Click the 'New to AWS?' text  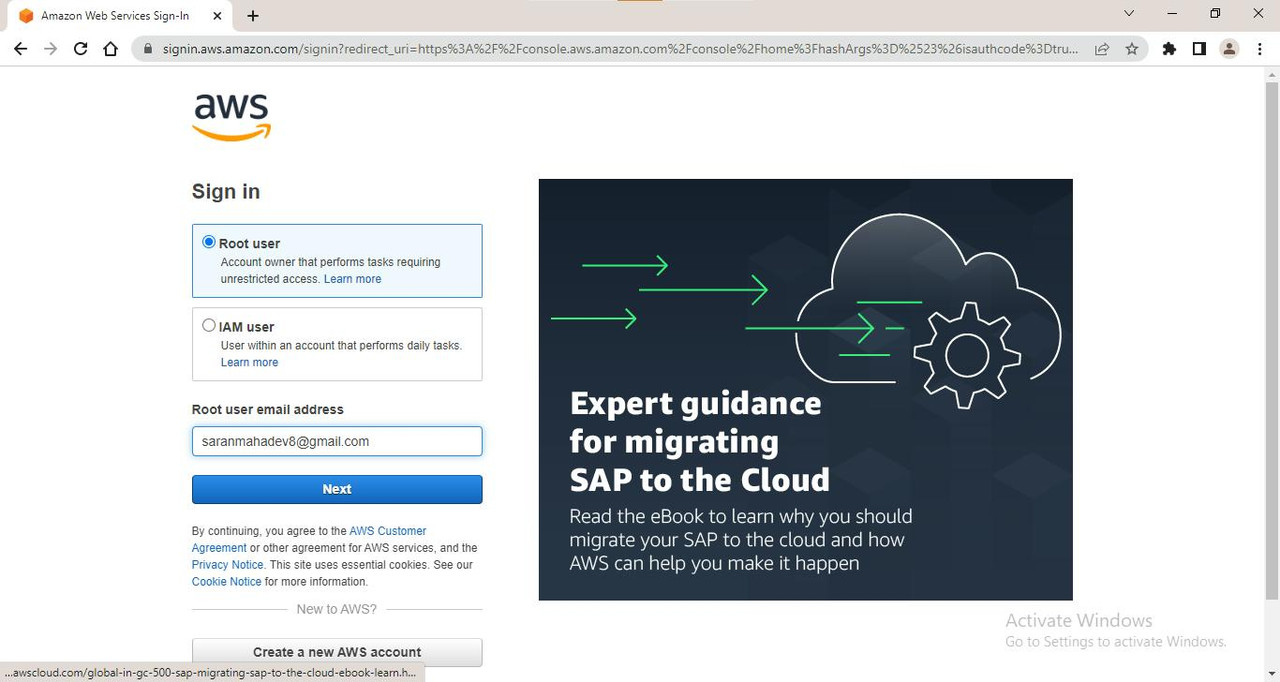click(x=337, y=608)
